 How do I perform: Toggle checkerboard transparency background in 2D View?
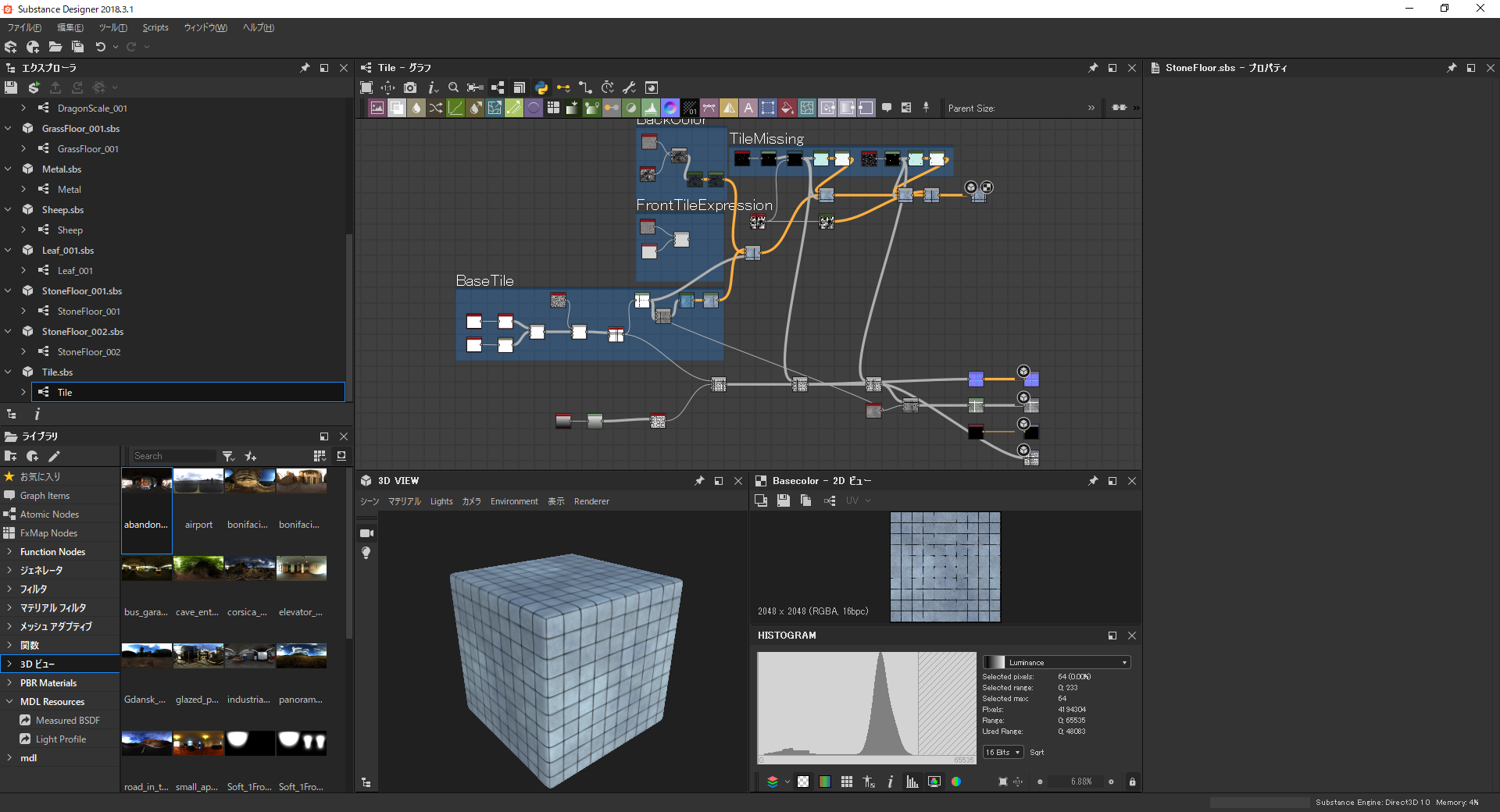[x=803, y=782]
